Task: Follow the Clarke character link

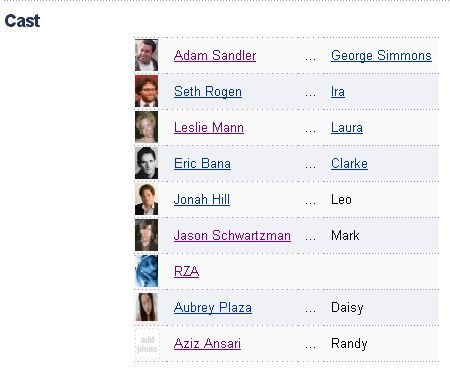Action: (x=349, y=163)
